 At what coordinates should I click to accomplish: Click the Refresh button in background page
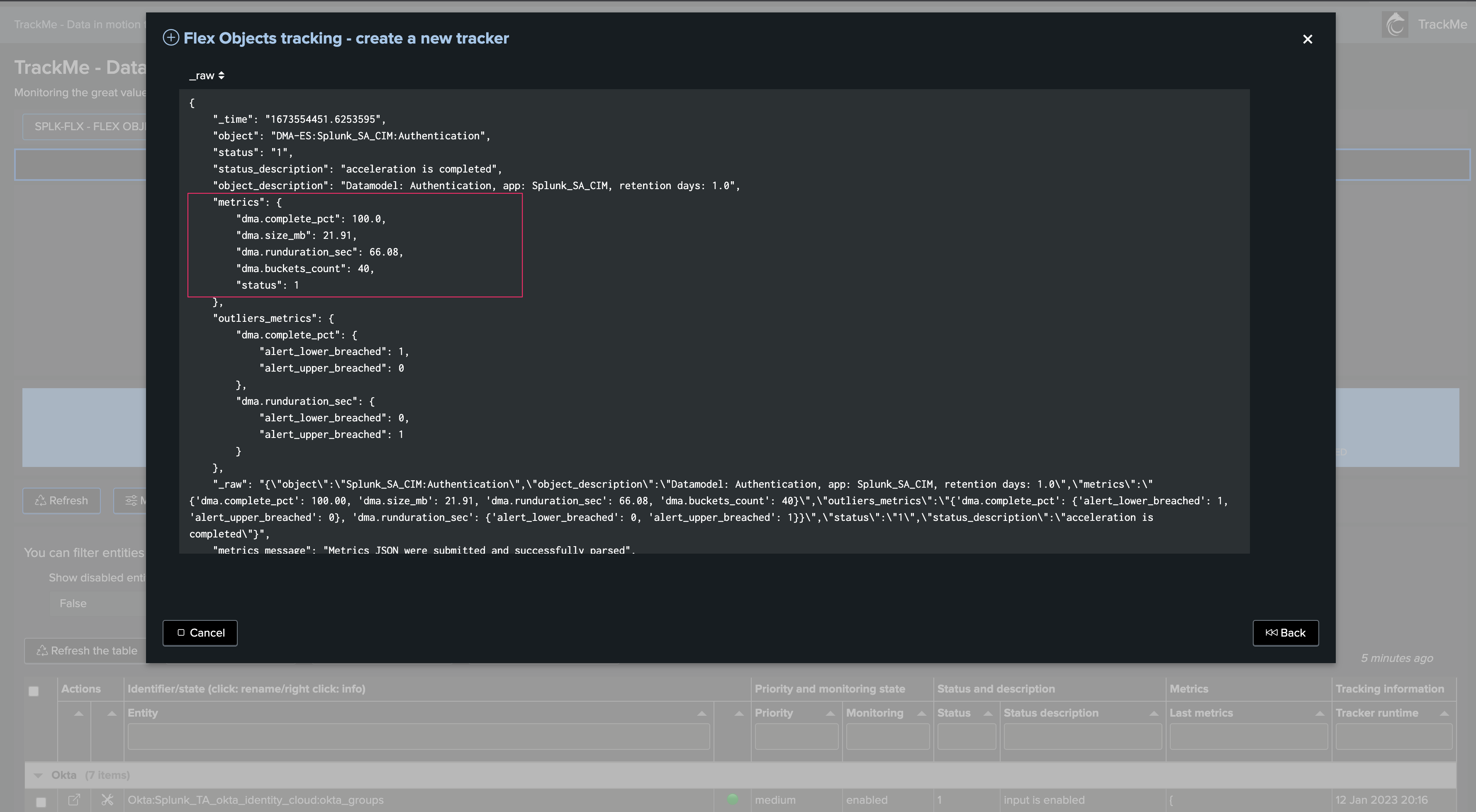coord(61,501)
